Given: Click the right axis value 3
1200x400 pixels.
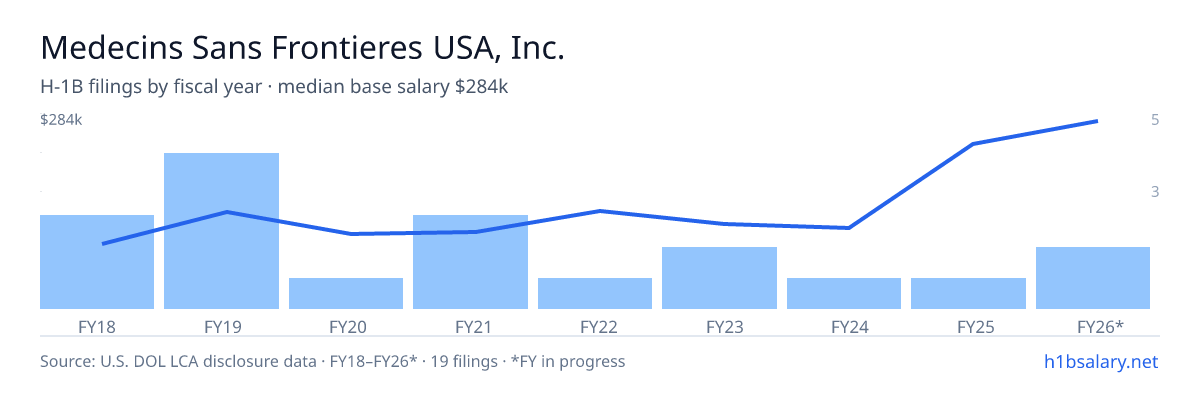Looking at the screenshot, I should [x=1155, y=191].
